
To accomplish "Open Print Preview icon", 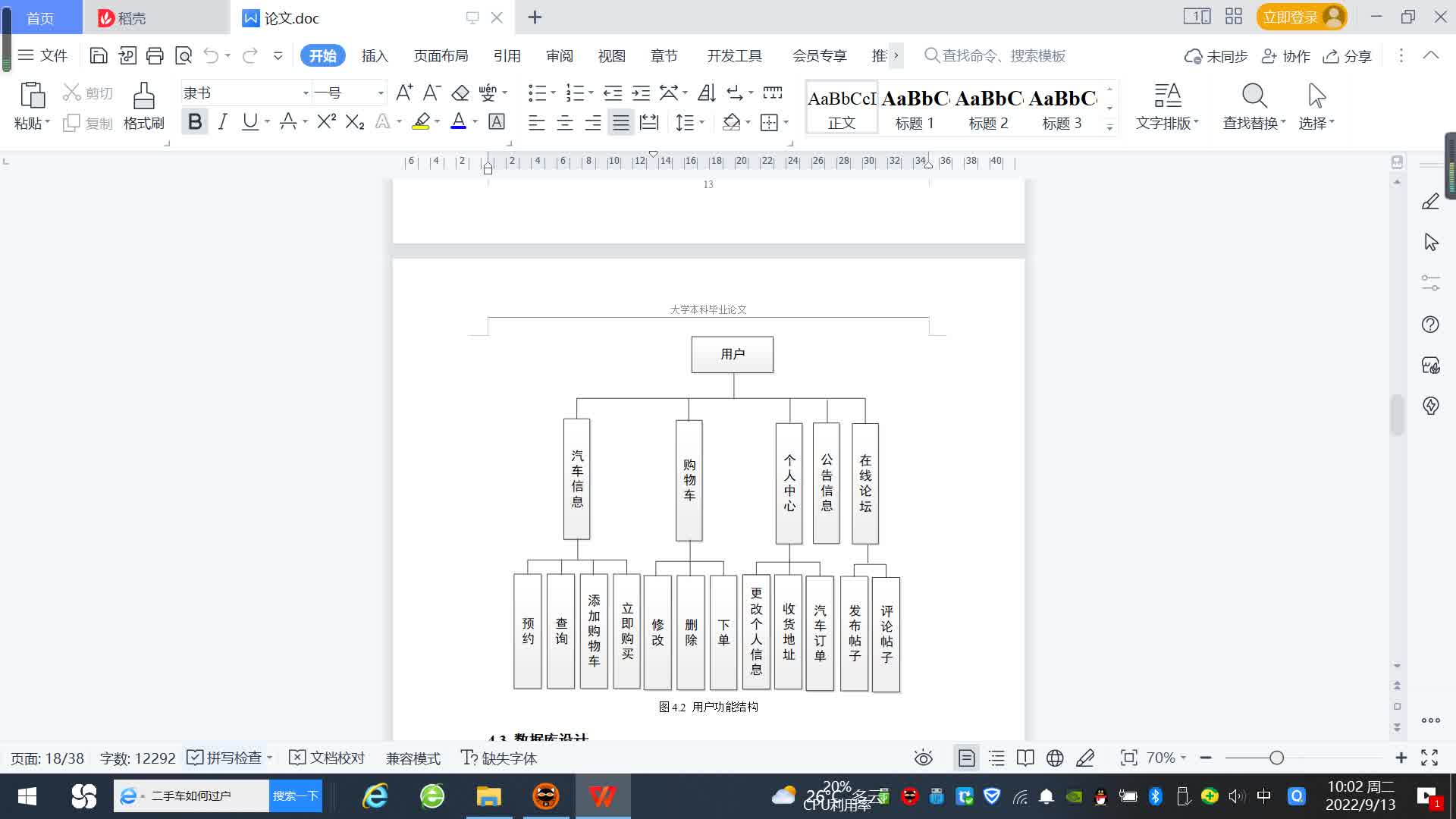I will (x=184, y=55).
